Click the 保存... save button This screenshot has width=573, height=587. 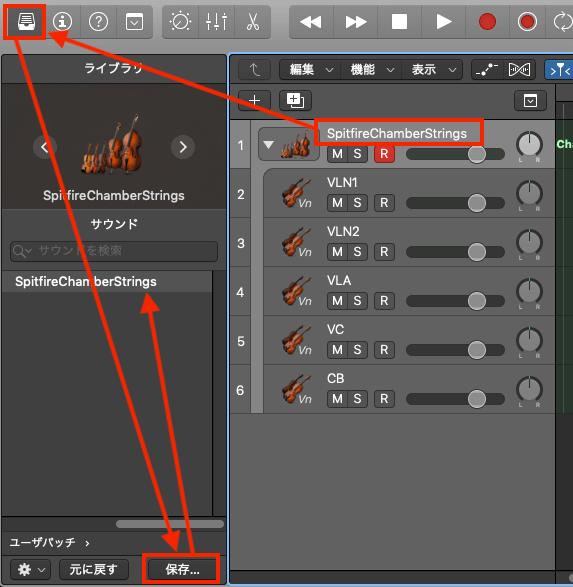click(182, 569)
